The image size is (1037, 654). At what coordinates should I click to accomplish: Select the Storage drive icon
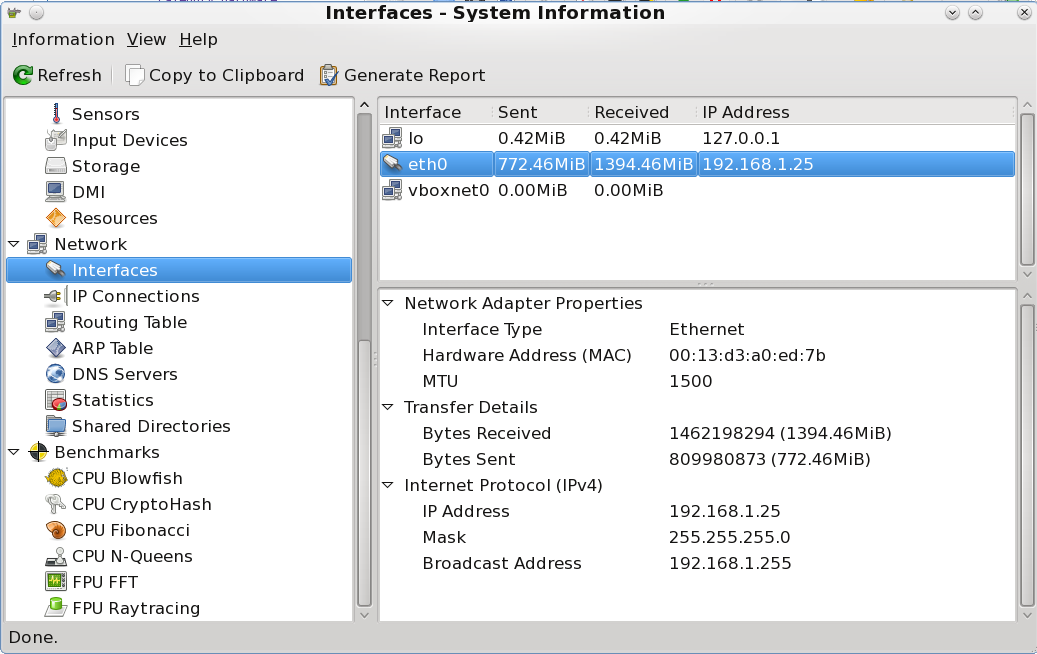click(56, 166)
